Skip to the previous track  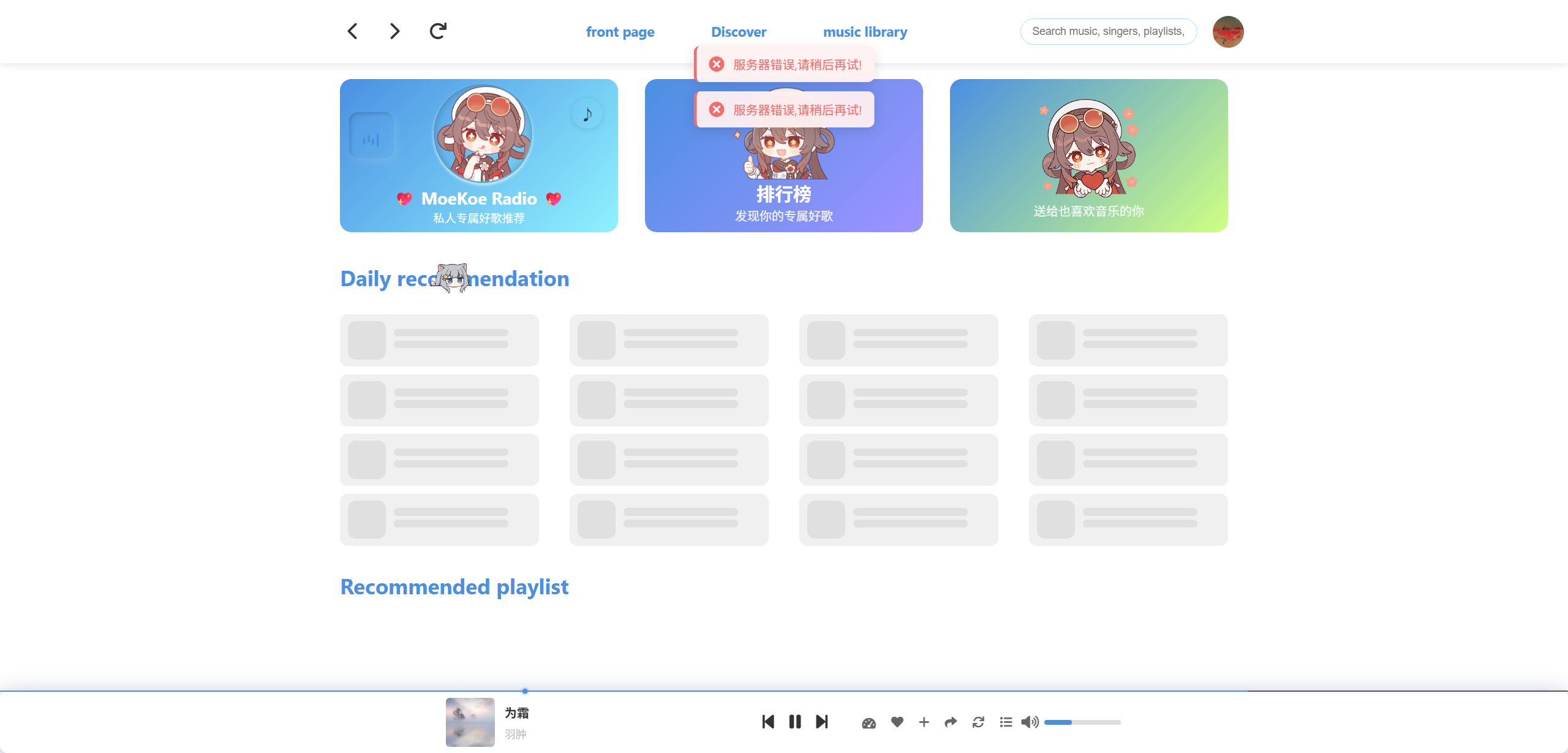pyautogui.click(x=768, y=722)
